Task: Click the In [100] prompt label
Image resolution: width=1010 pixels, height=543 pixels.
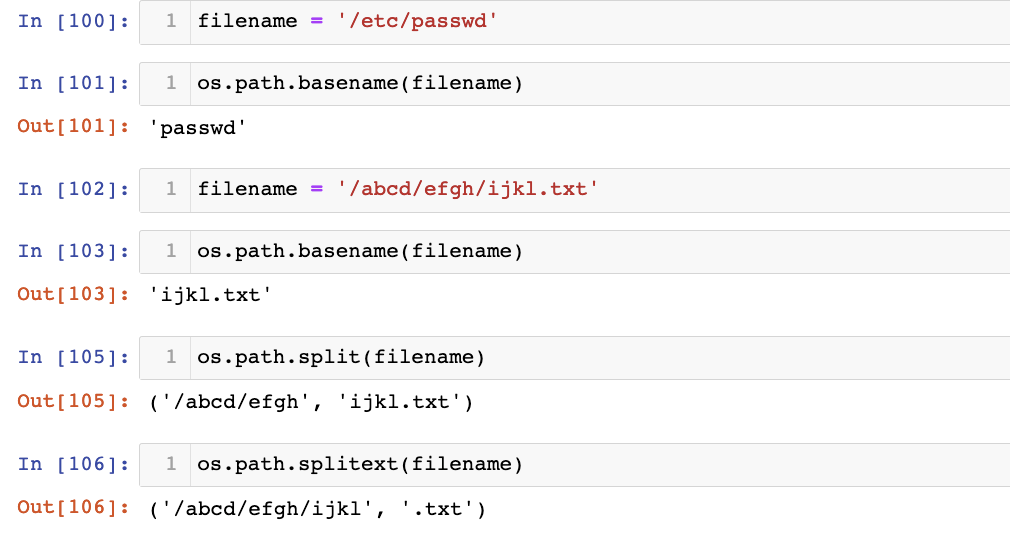Action: (x=74, y=21)
